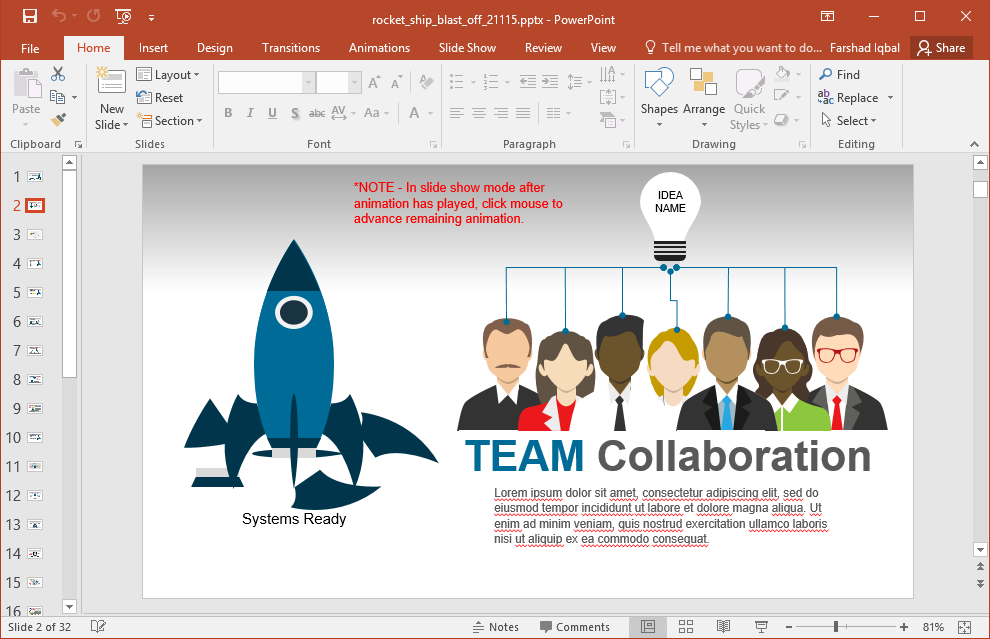The width and height of the screenshot is (990, 639).
Task: Switch to Slide Sorter view
Action: pyautogui.click(x=686, y=627)
